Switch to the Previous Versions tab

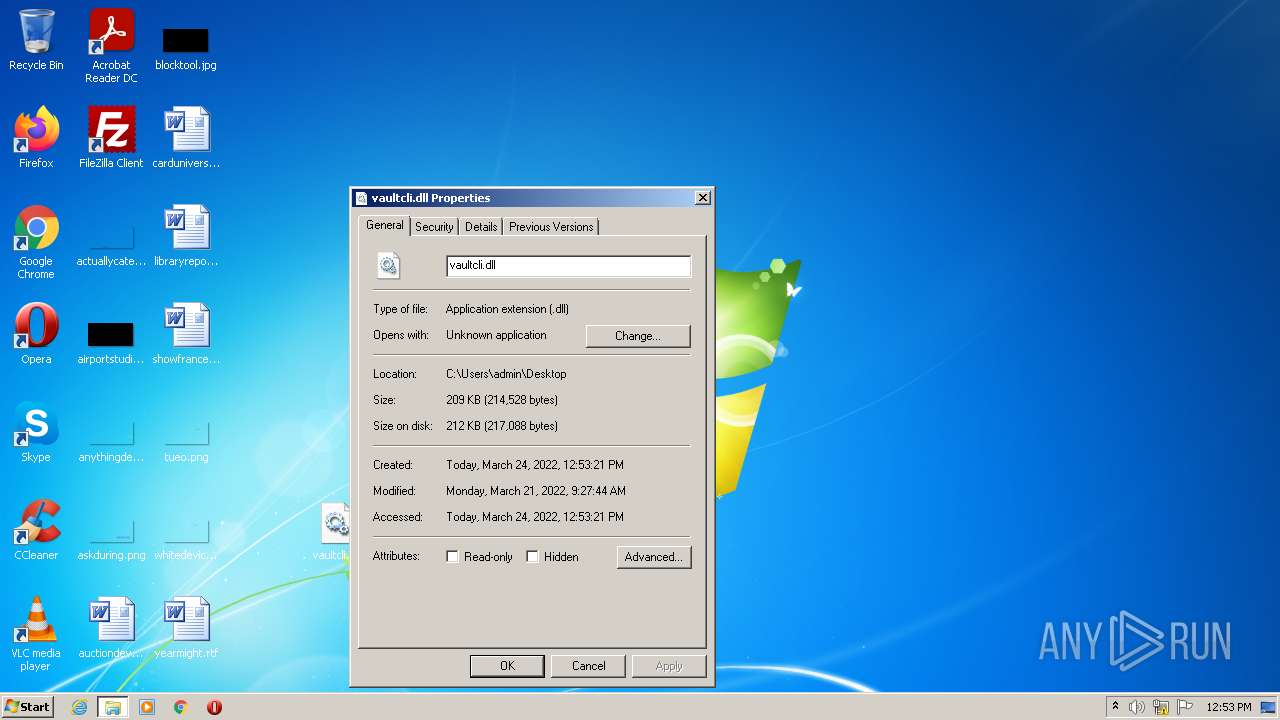coord(551,227)
